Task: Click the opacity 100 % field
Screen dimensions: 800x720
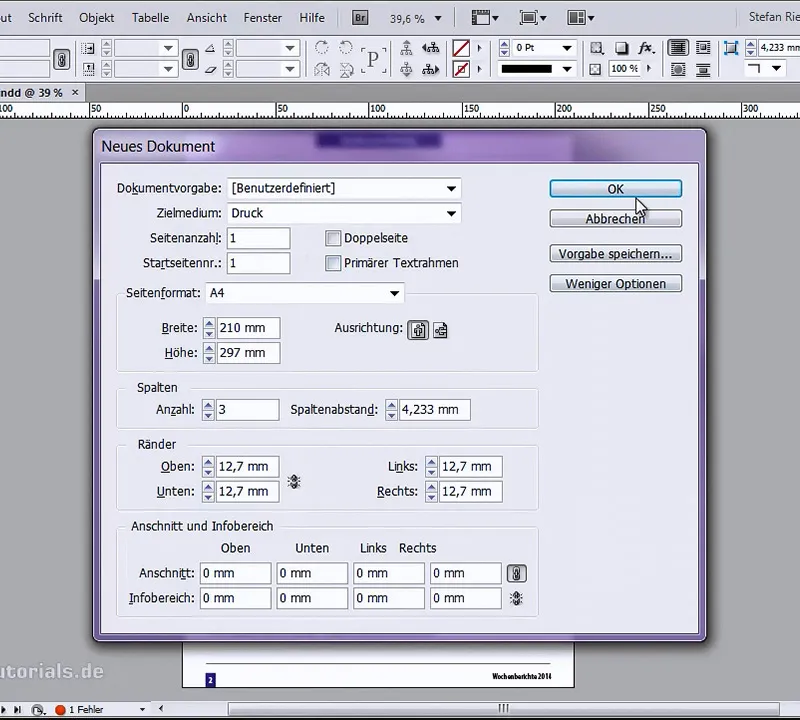Action: [624, 68]
